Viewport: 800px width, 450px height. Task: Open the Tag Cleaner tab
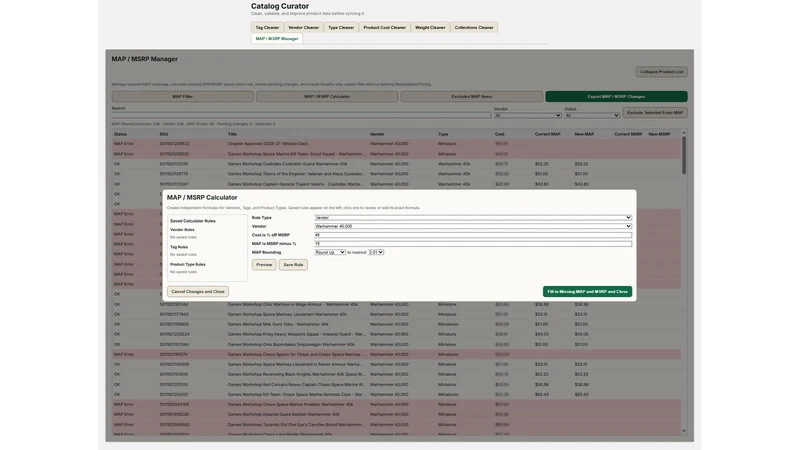[267, 28]
